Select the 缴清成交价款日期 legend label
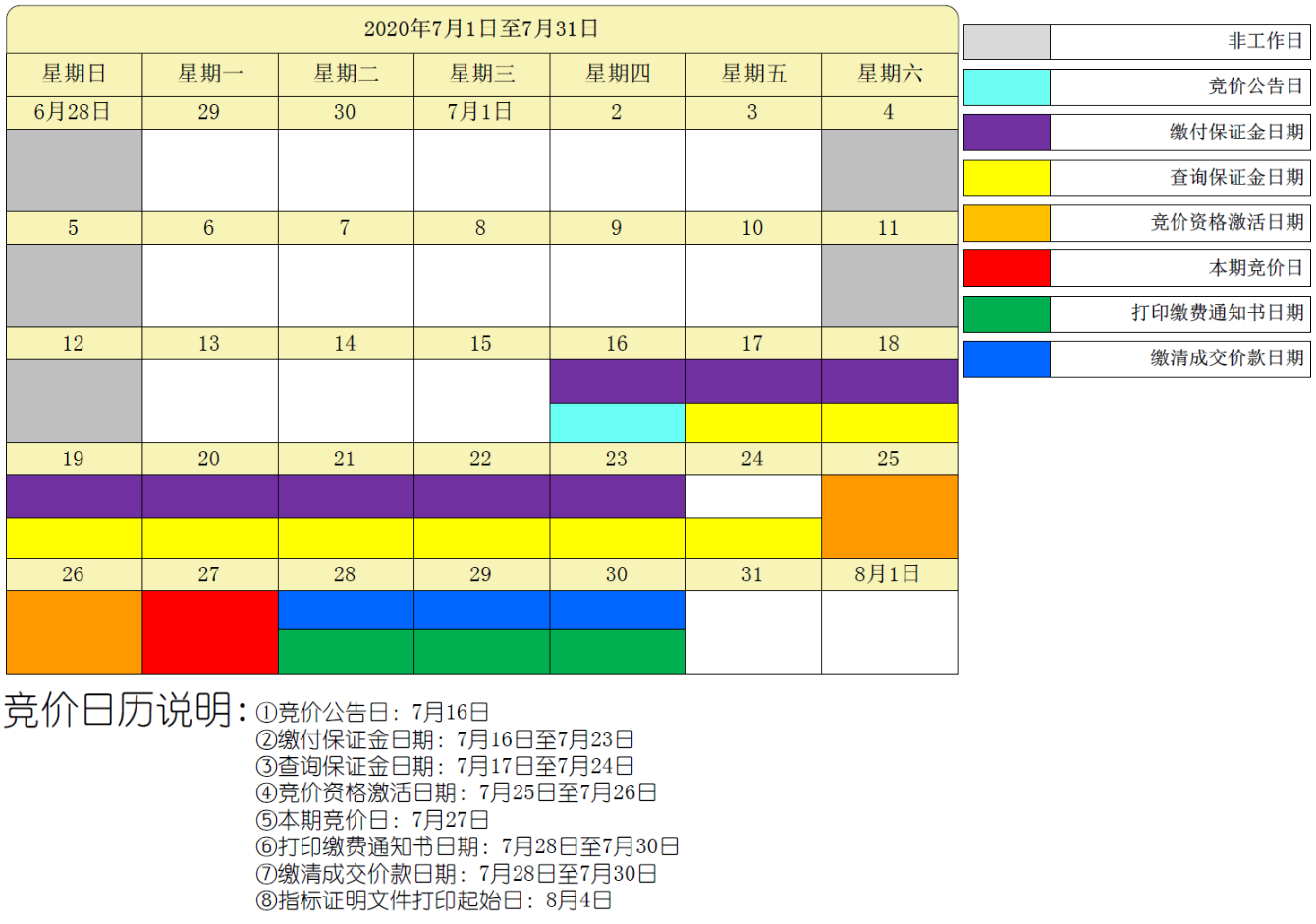The height and width of the screenshot is (924, 1316). point(1227,357)
